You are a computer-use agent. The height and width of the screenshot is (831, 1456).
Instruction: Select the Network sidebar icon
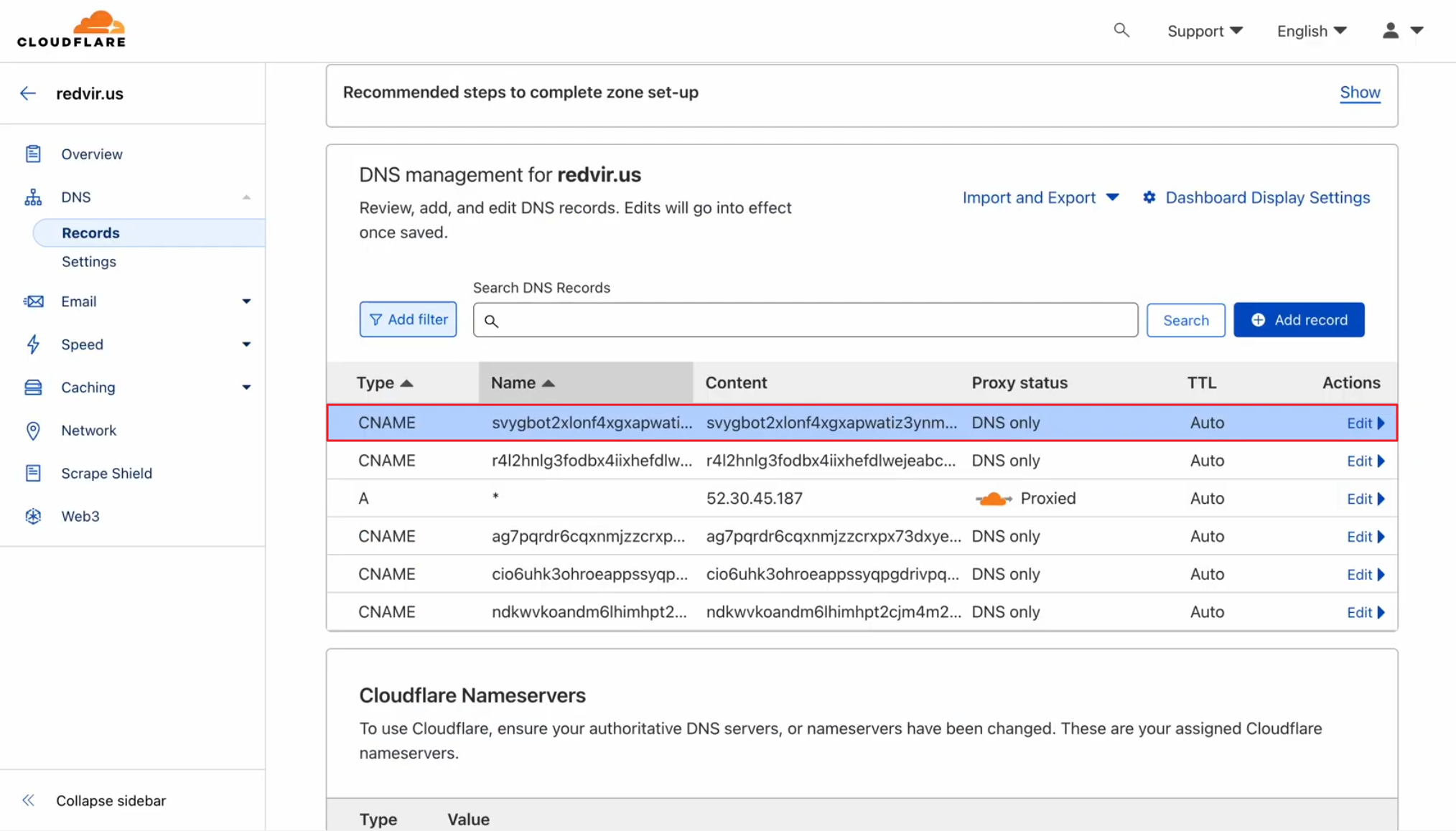33,430
